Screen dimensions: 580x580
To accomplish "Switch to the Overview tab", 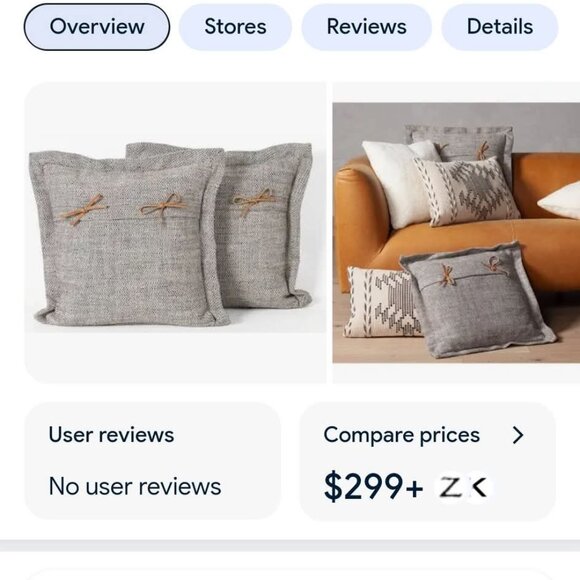I will click(x=97, y=27).
